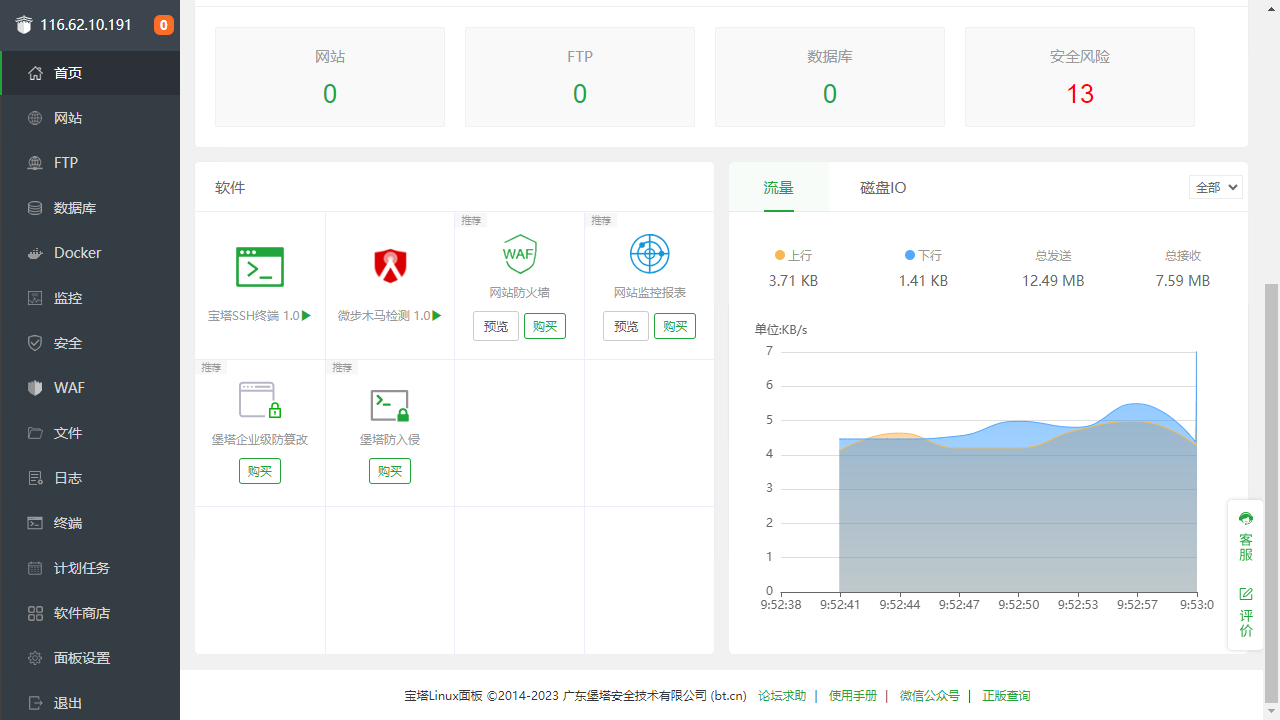This screenshot has width=1280, height=720.
Task: Click the server IP 116.62.10.191
Action: (86, 25)
